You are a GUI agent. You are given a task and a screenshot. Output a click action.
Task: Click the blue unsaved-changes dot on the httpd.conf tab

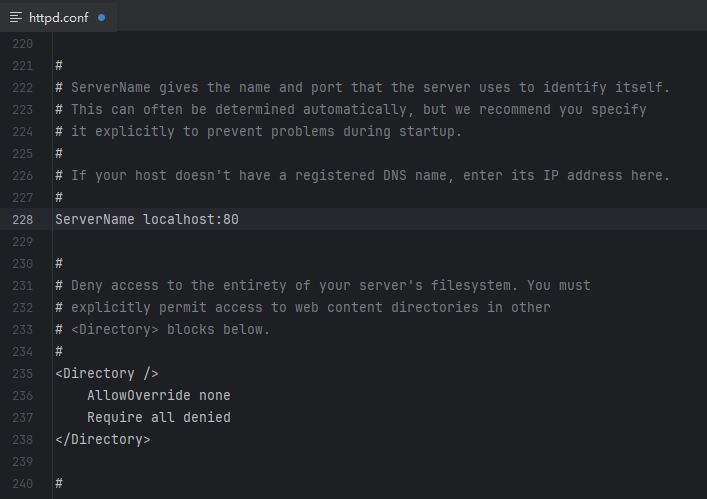tap(101, 17)
